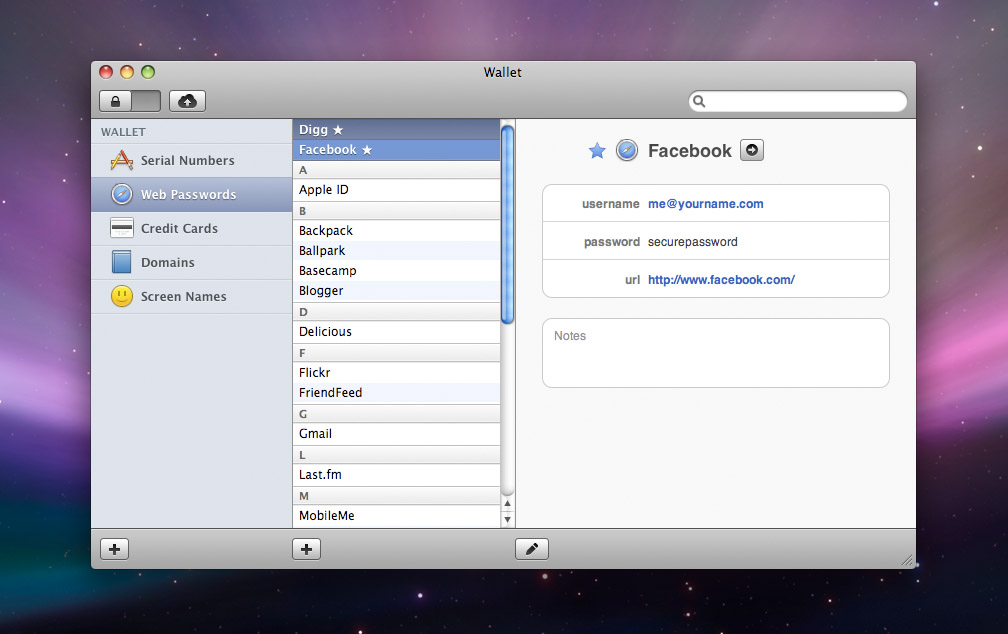Click the url field label

click(633, 280)
